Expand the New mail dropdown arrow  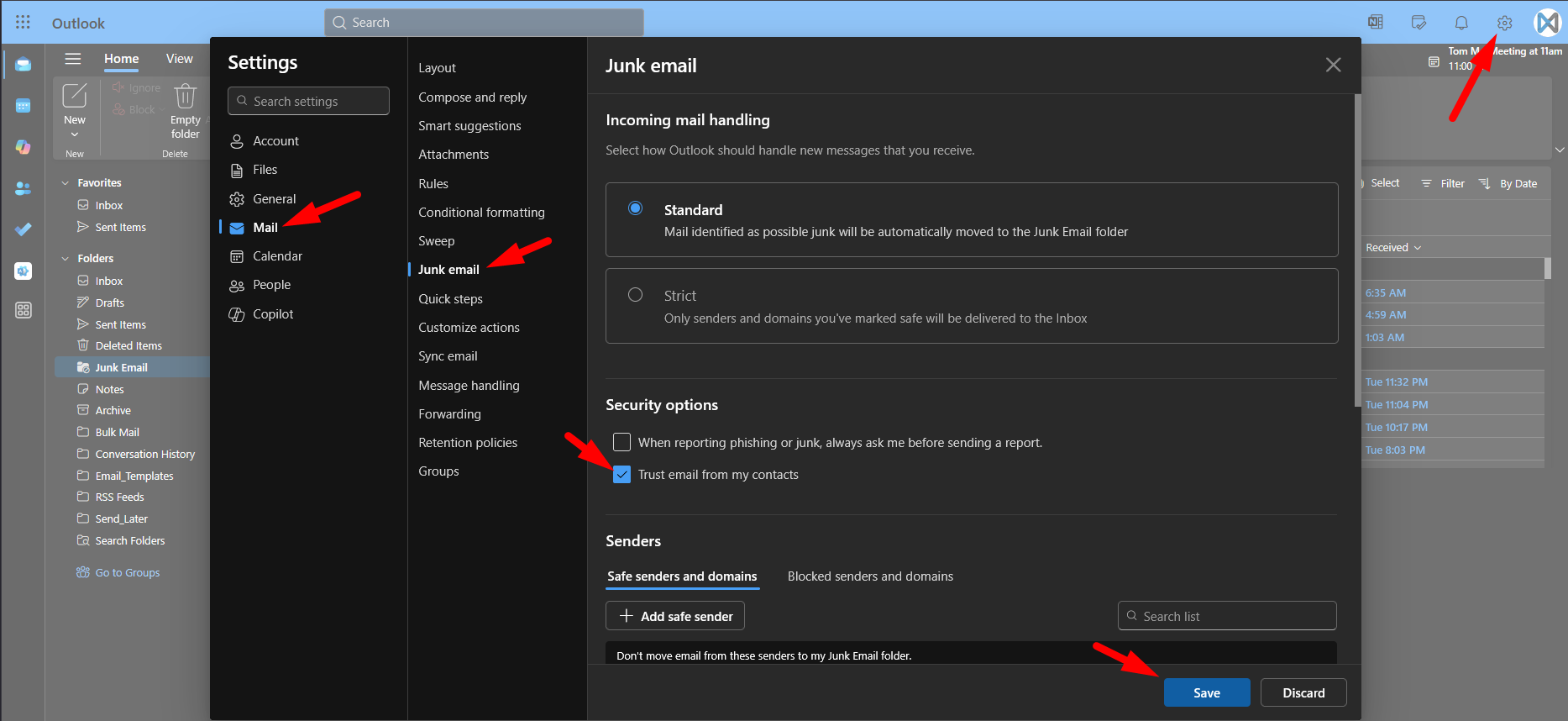click(x=75, y=134)
